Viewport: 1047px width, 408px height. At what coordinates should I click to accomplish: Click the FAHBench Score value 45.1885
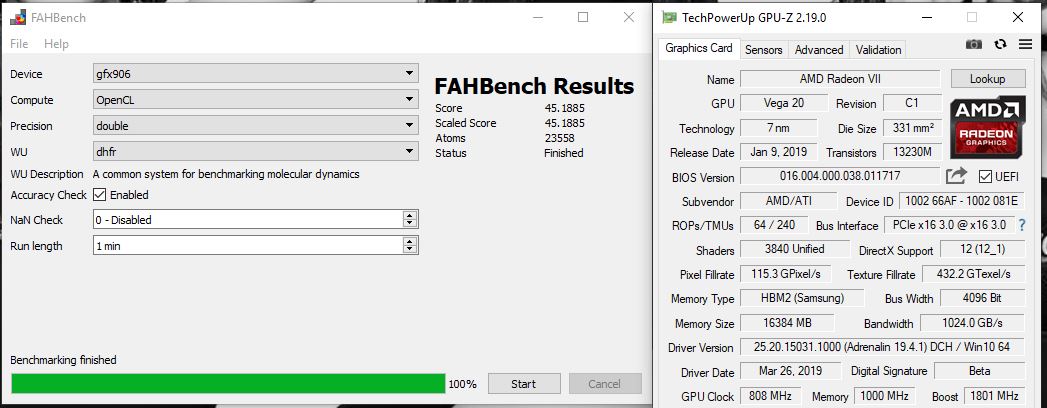point(565,108)
